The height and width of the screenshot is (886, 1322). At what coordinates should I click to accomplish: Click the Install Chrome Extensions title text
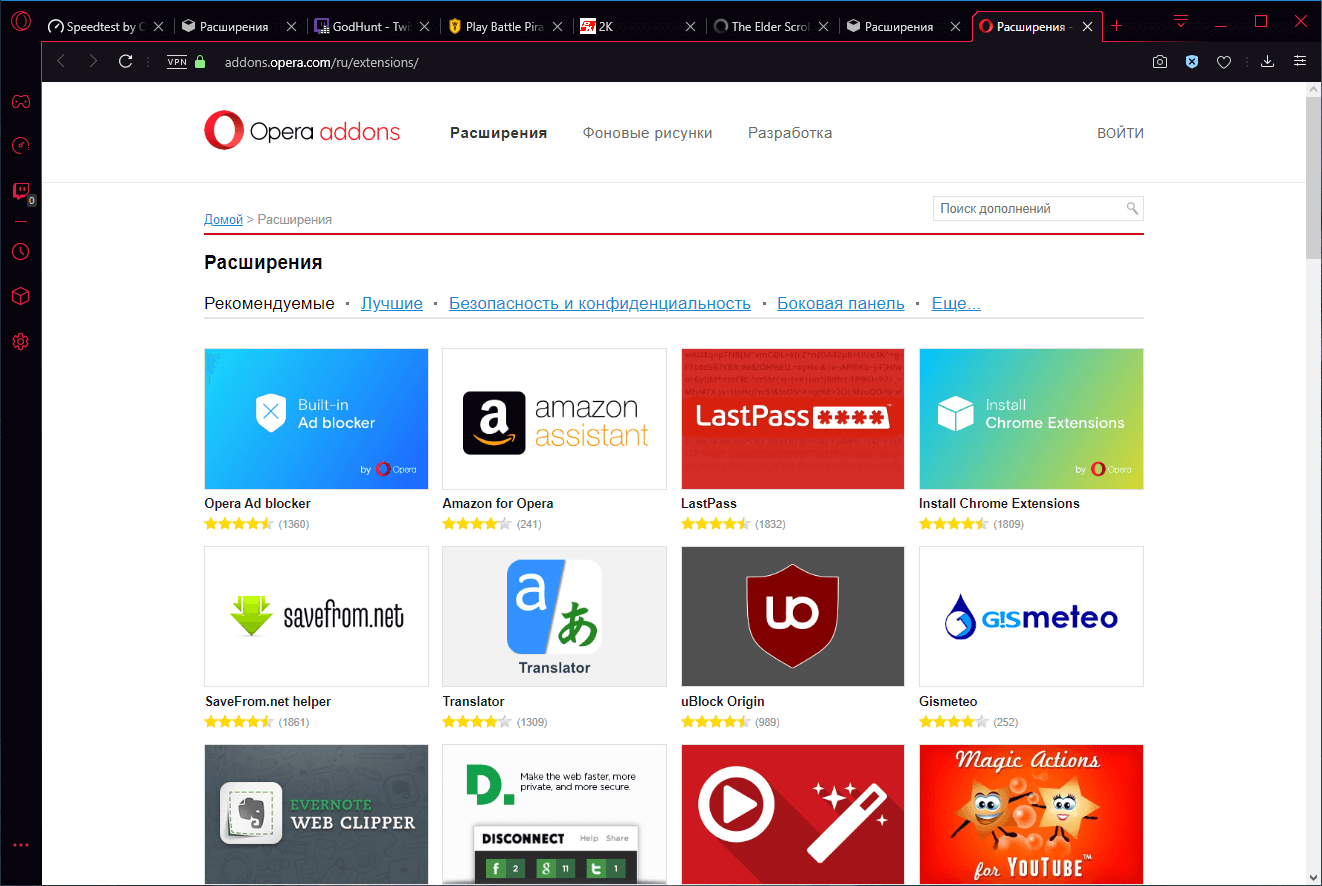click(x=999, y=503)
